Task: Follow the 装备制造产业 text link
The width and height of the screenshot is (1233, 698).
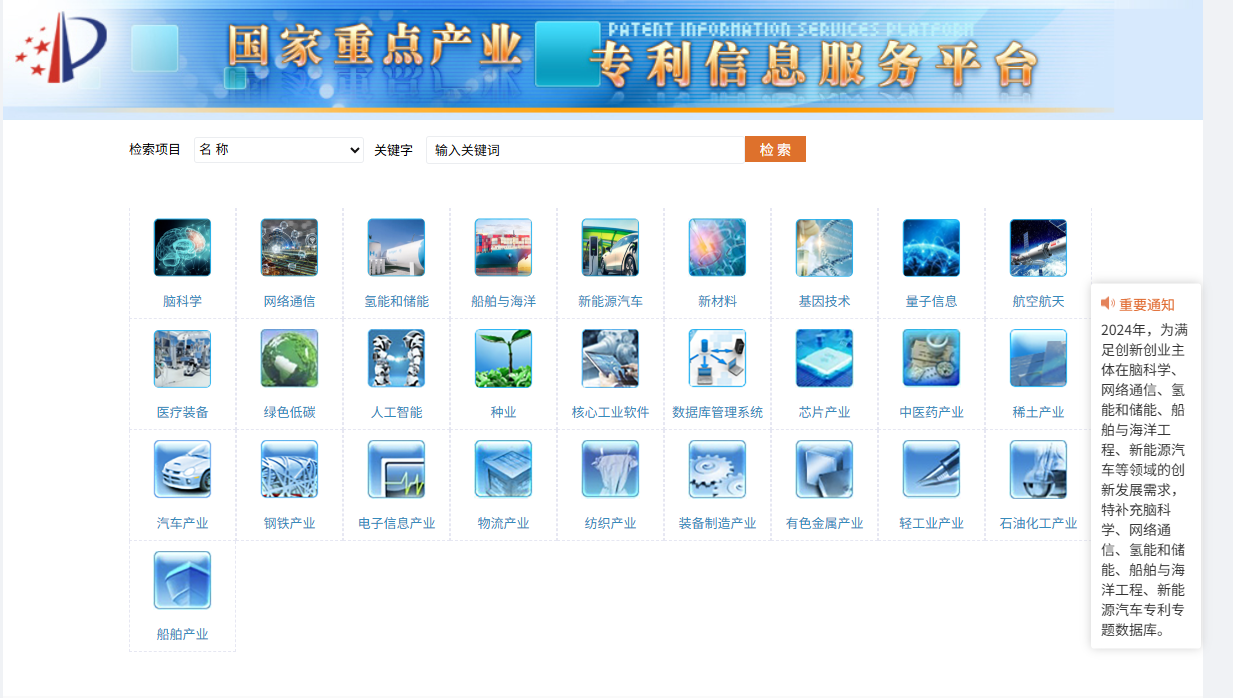Action: (717, 523)
